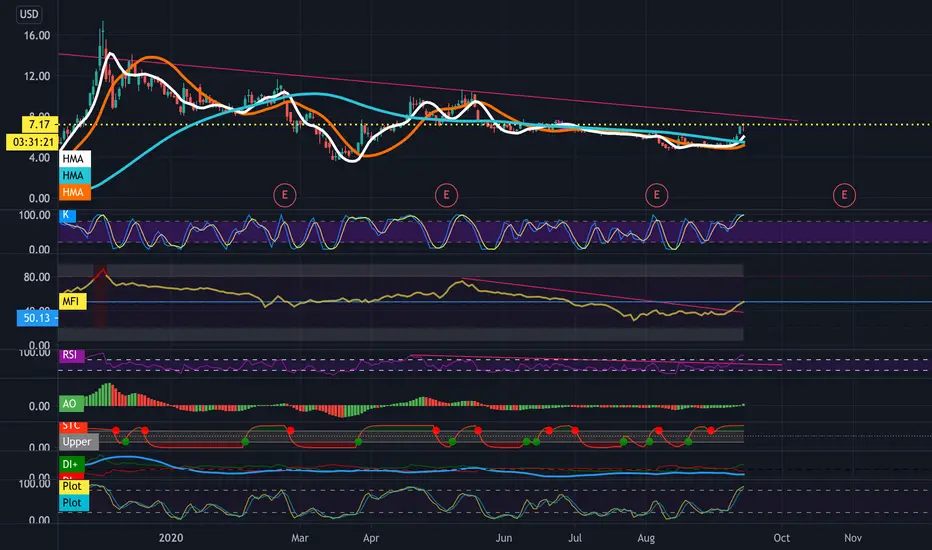Image resolution: width=932 pixels, height=550 pixels.
Task: Open the USD currency selector
Action: click(x=29, y=14)
